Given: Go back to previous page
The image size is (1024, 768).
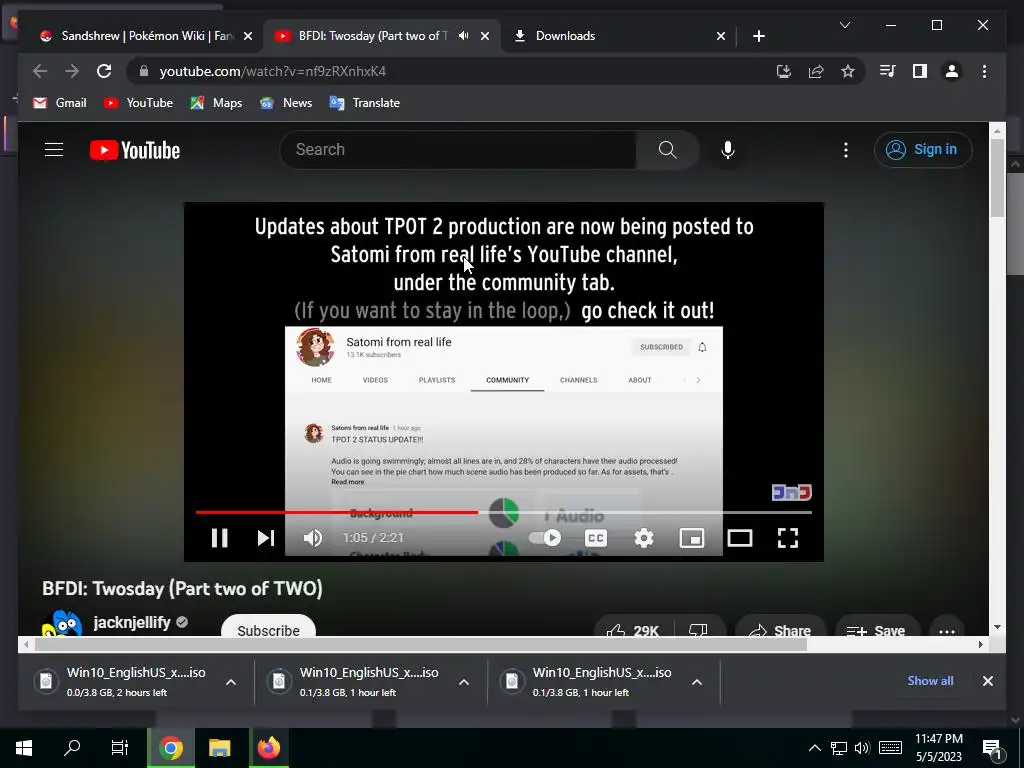Looking at the screenshot, I should pos(40,71).
